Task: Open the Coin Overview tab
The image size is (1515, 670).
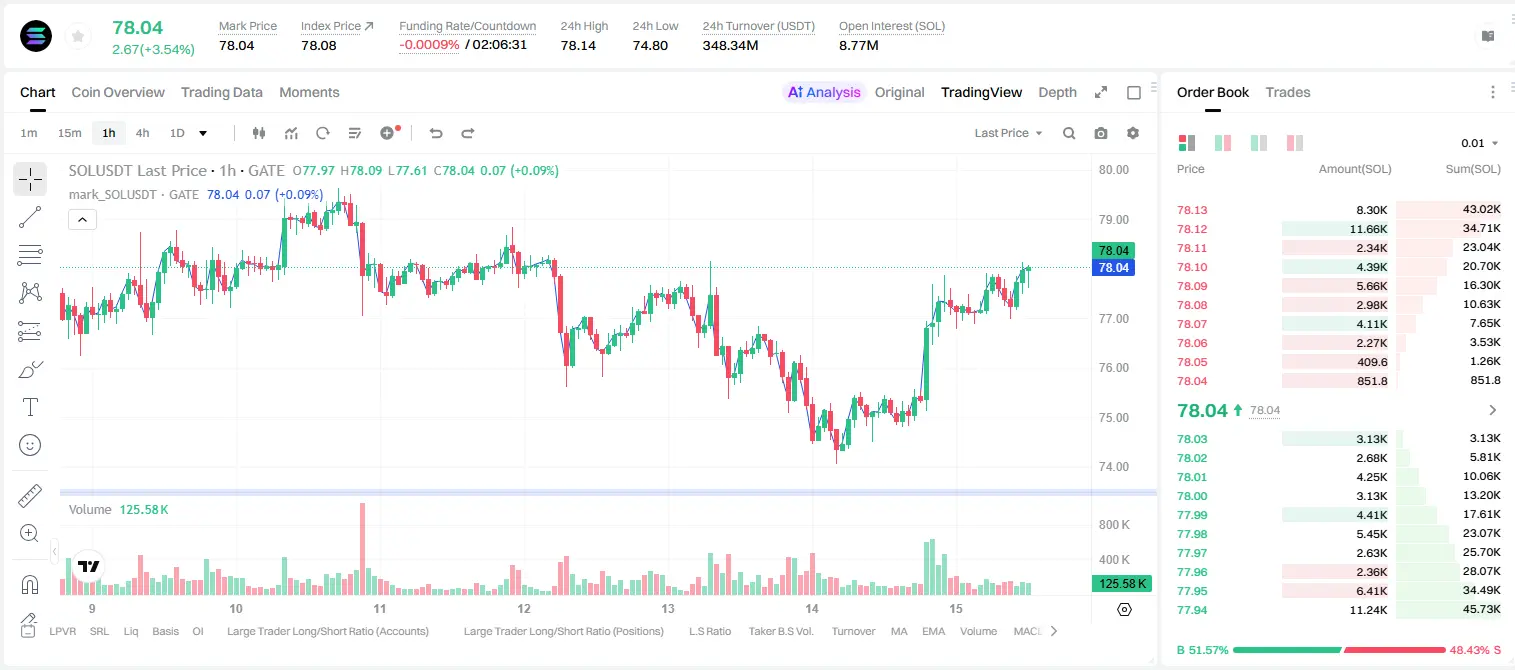Action: click(x=118, y=92)
